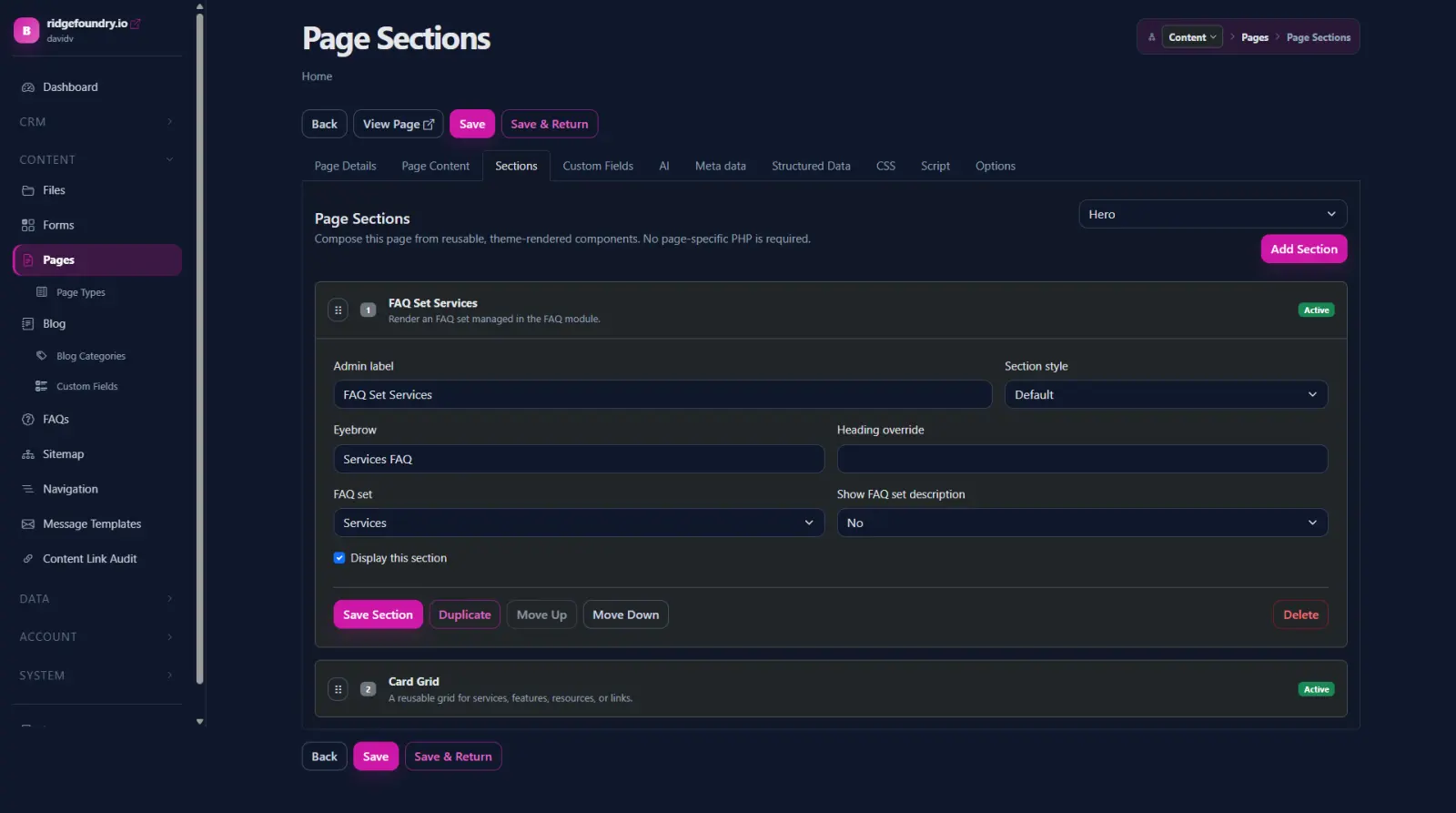The height and width of the screenshot is (813, 1456).
Task: Click the Custom Fields sidebar icon
Action: point(41,386)
